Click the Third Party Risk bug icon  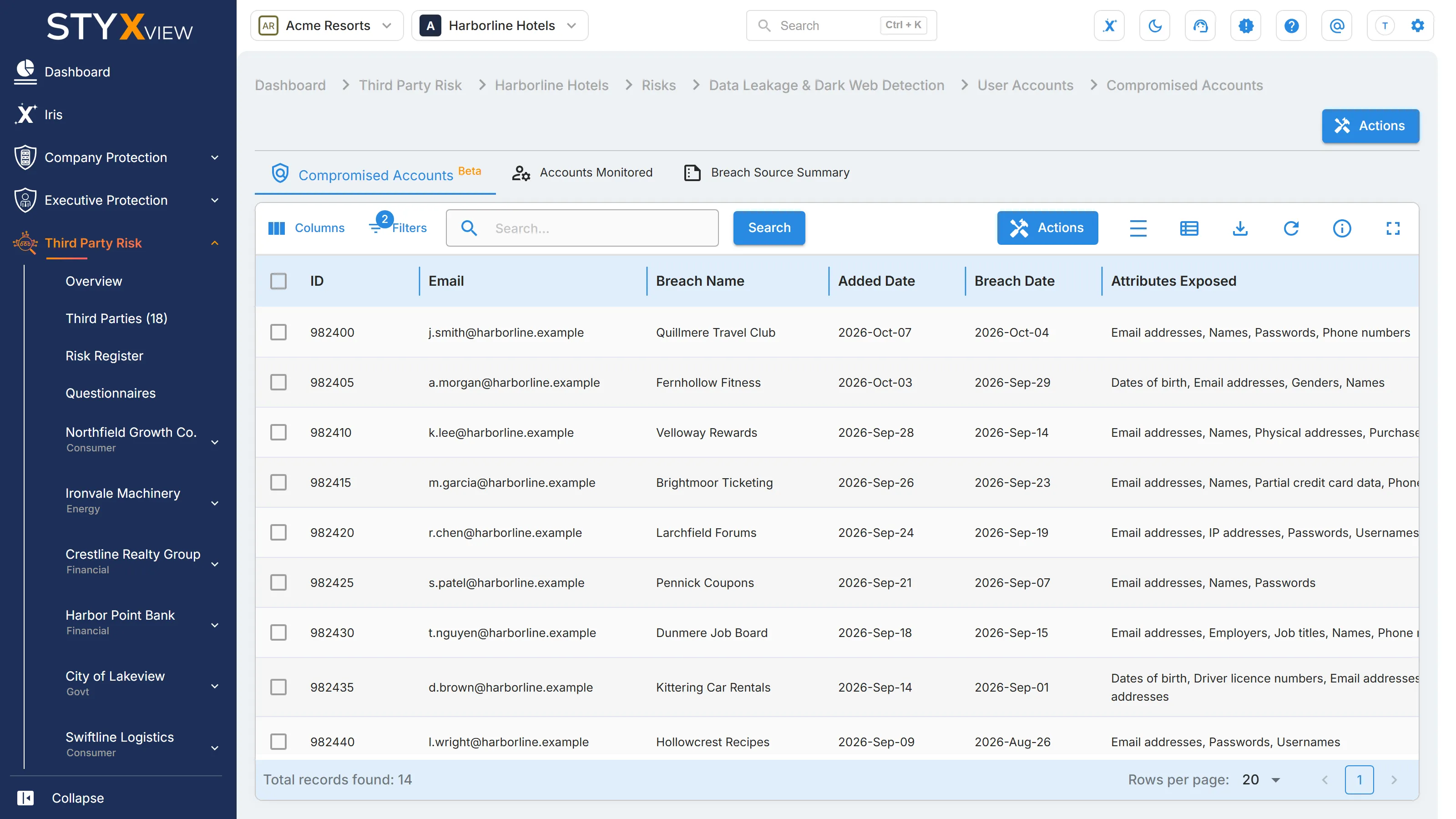click(25, 243)
